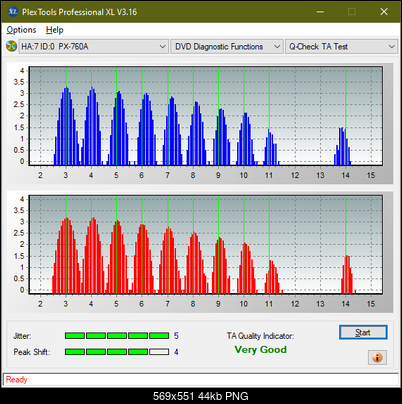Expand the Q-Check TA Test dropdown
402x404 pixels.
point(342,47)
